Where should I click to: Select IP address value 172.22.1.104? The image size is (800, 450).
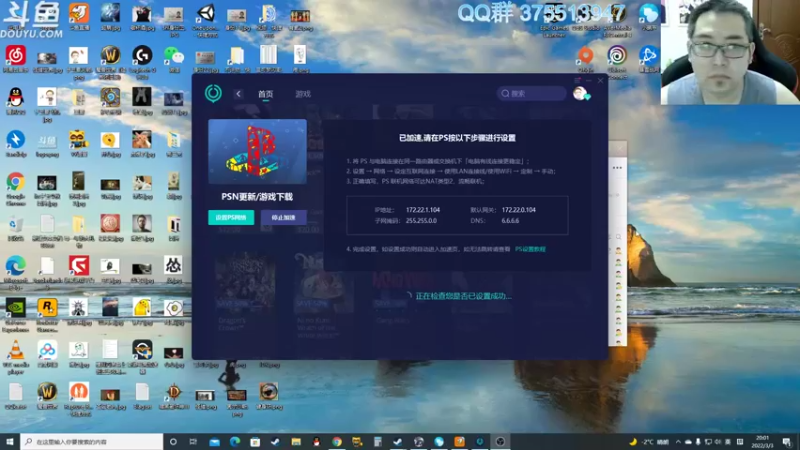(423, 210)
